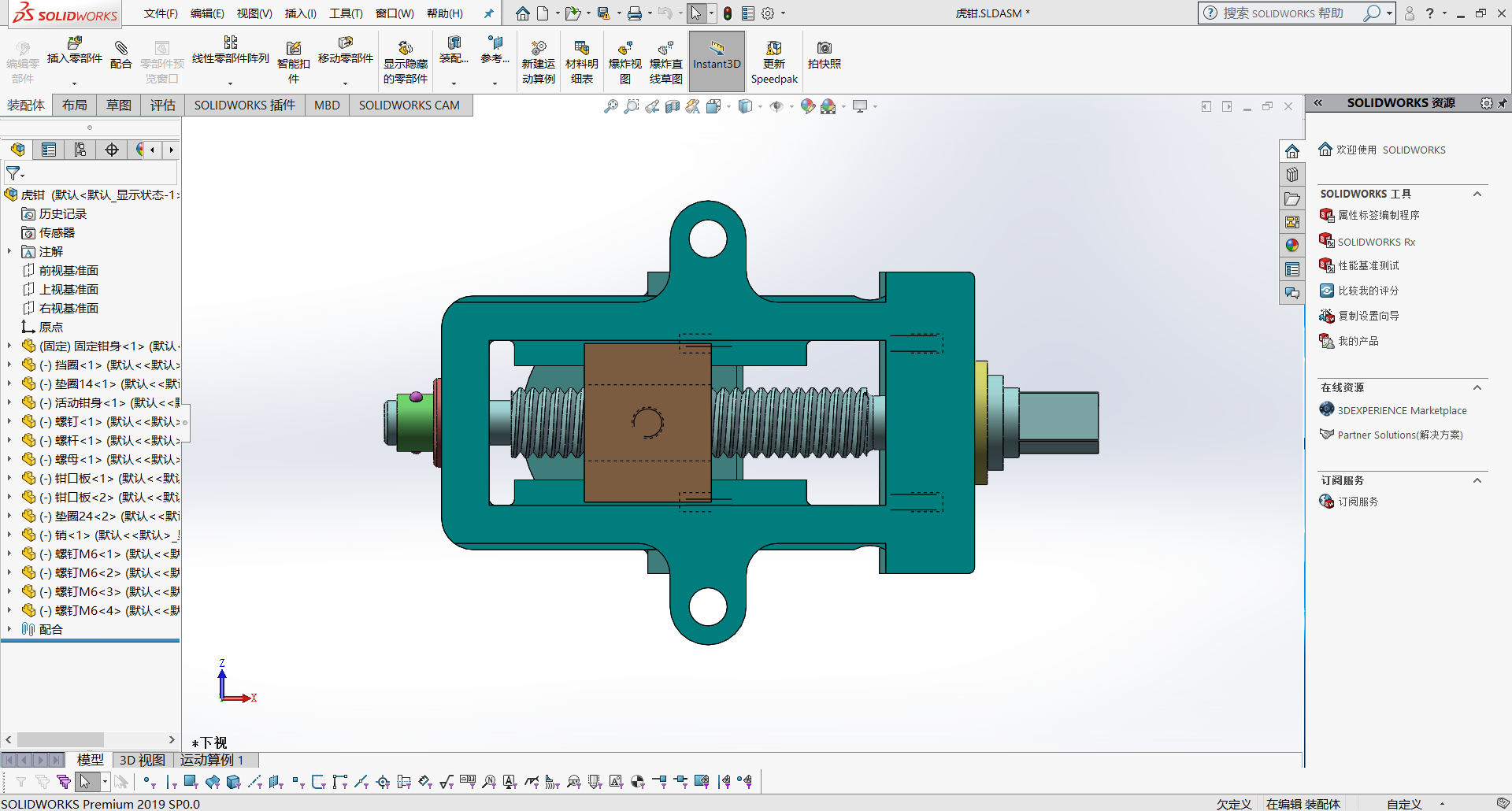This screenshot has width=1512, height=811.
Task: Click the Zoom to Fit magnifier icon
Action: click(x=610, y=106)
